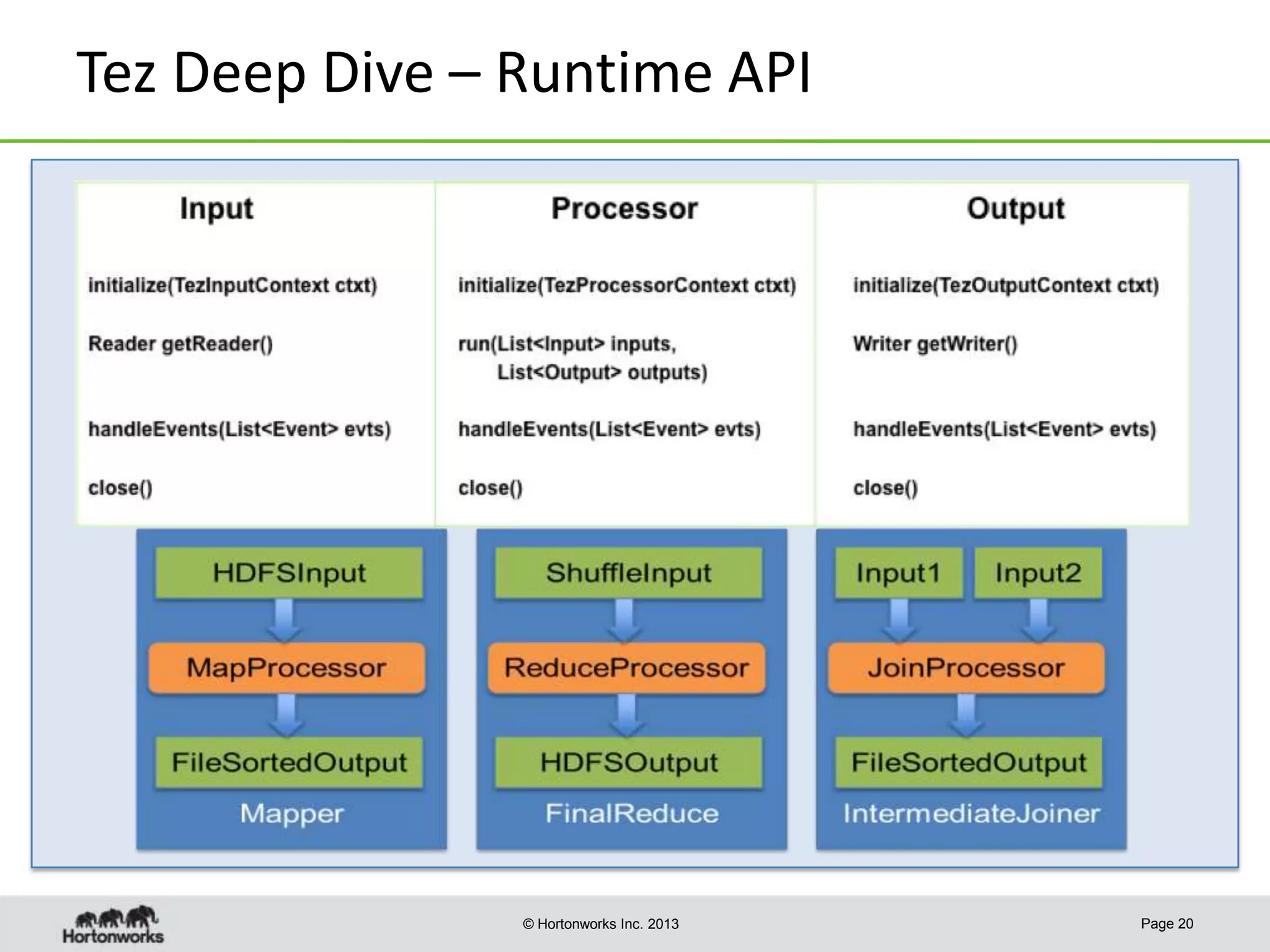Click the Input2 green box

[1039, 573]
